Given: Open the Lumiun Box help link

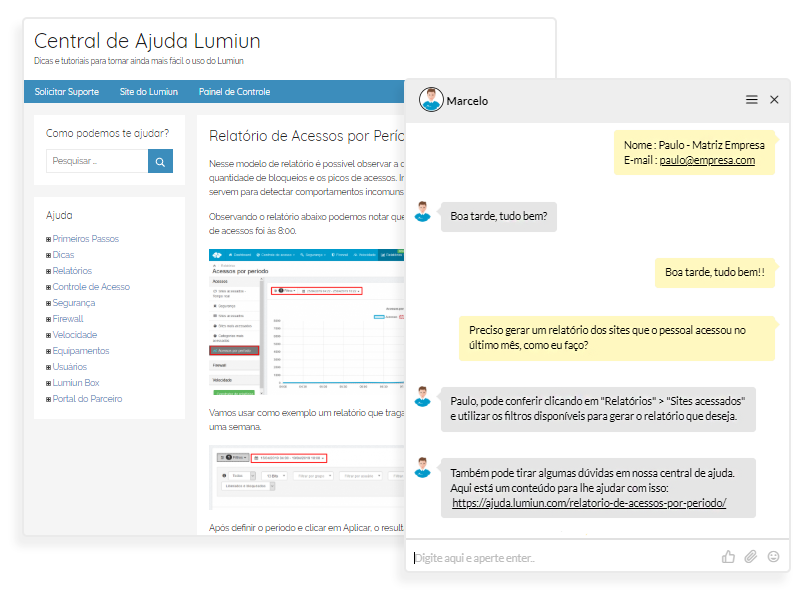Looking at the screenshot, I should tap(76, 383).
